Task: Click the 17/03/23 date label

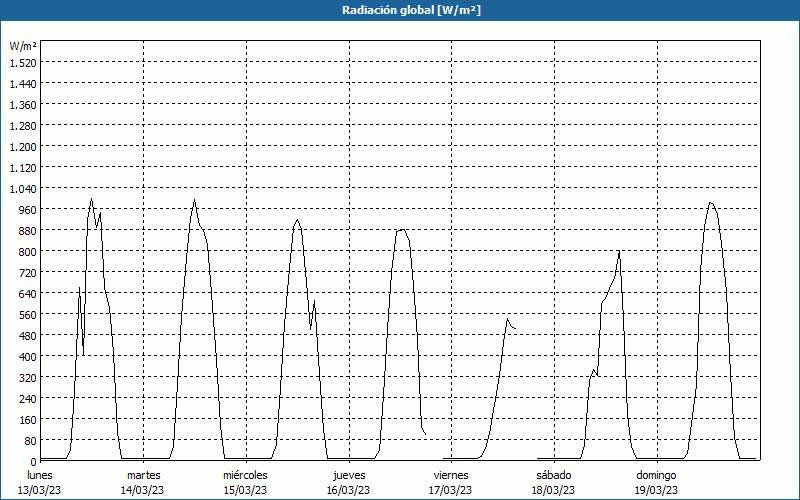Action: coord(451,490)
